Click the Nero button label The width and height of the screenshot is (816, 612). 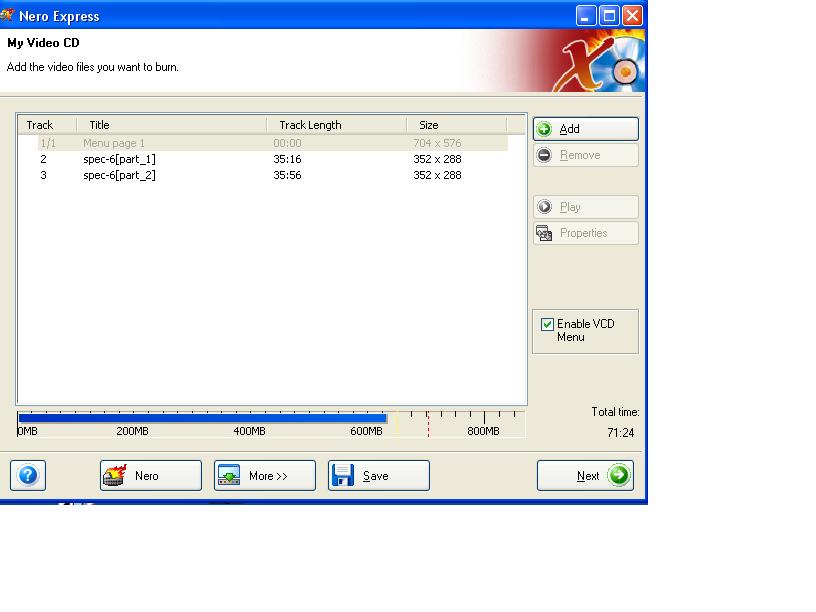click(147, 476)
